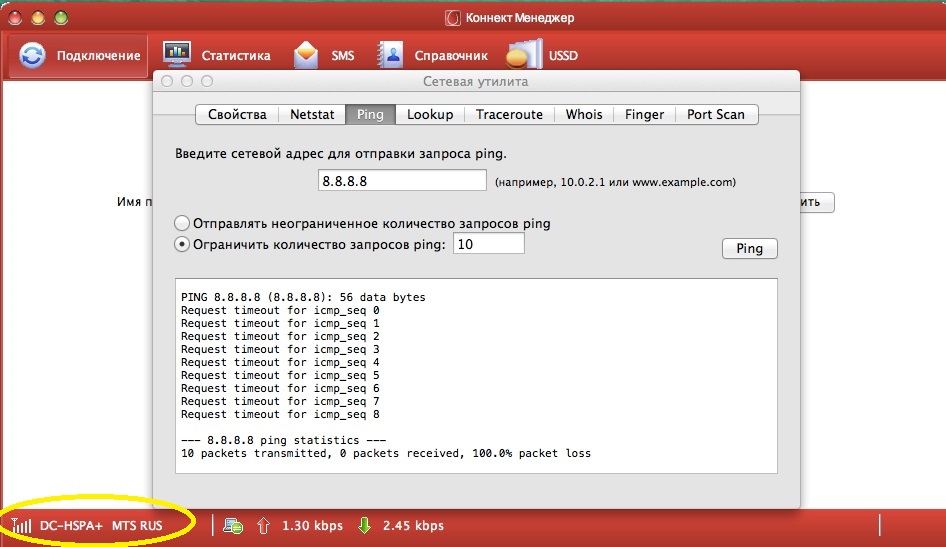Switch to the Свойства tab
This screenshot has height=547, width=946.
click(x=237, y=115)
